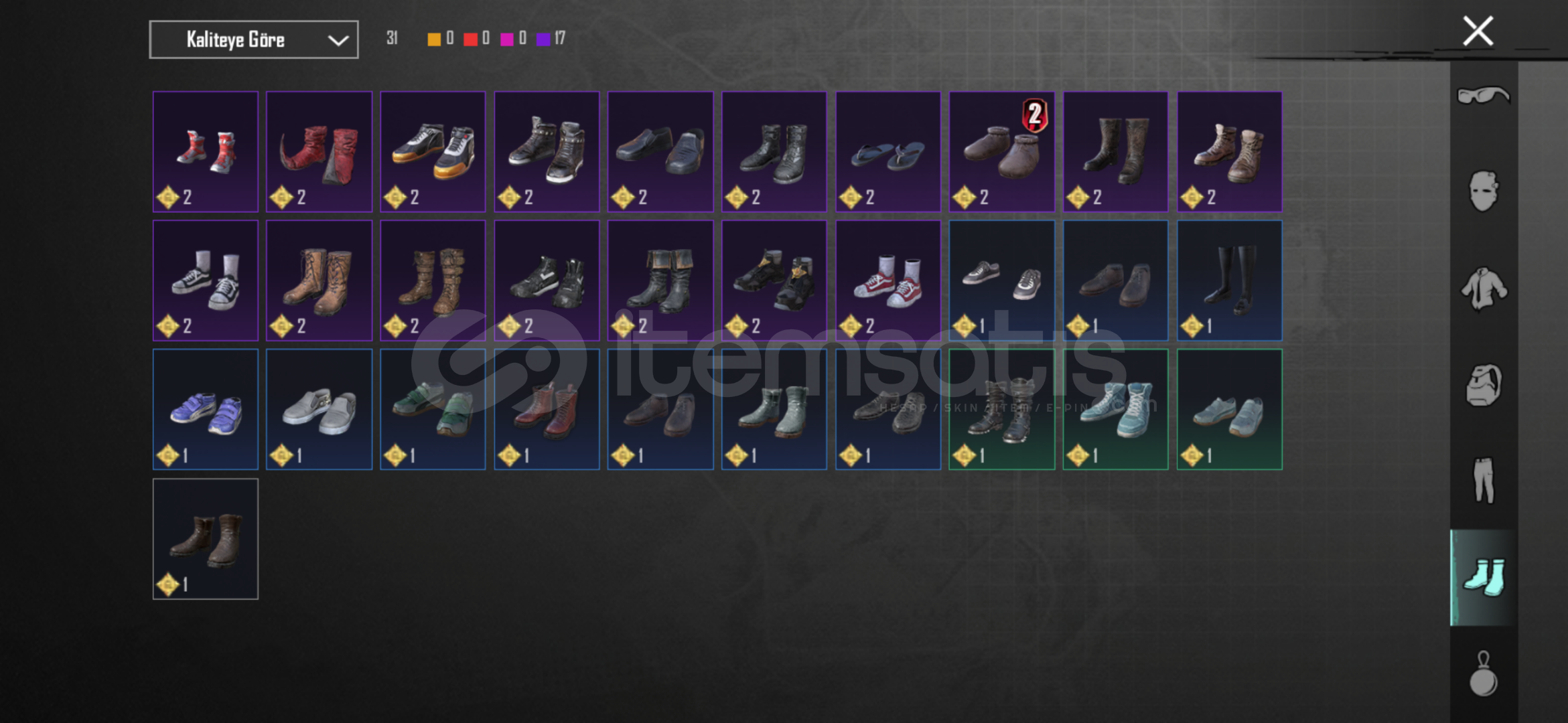The width and height of the screenshot is (1568, 723).
Task: Filter by purple quality swatch
Action: point(543,39)
